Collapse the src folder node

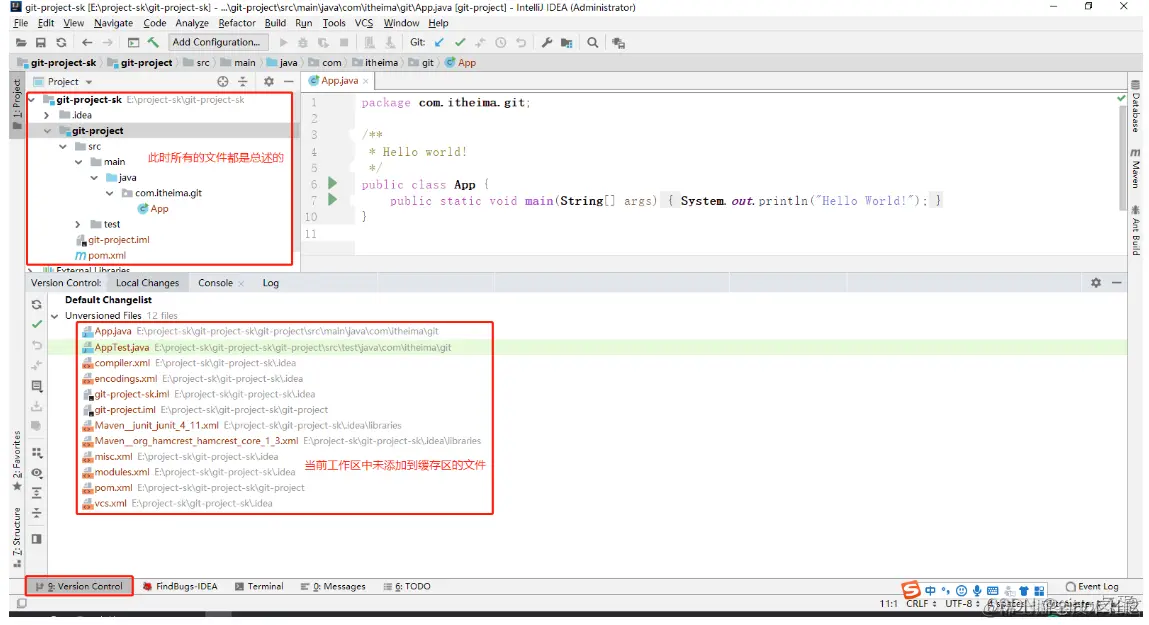(63, 147)
